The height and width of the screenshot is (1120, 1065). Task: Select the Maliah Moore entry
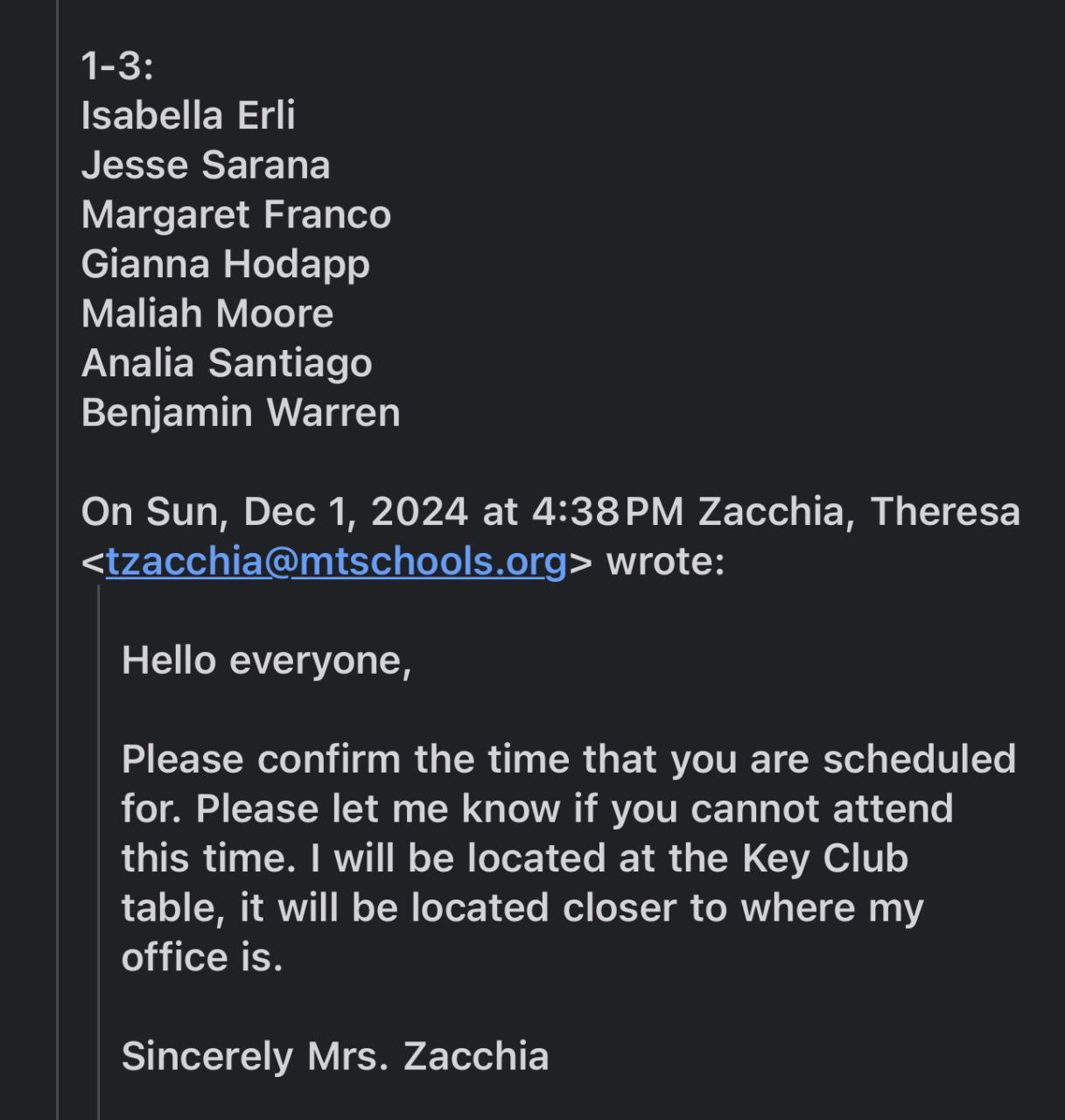point(207,314)
